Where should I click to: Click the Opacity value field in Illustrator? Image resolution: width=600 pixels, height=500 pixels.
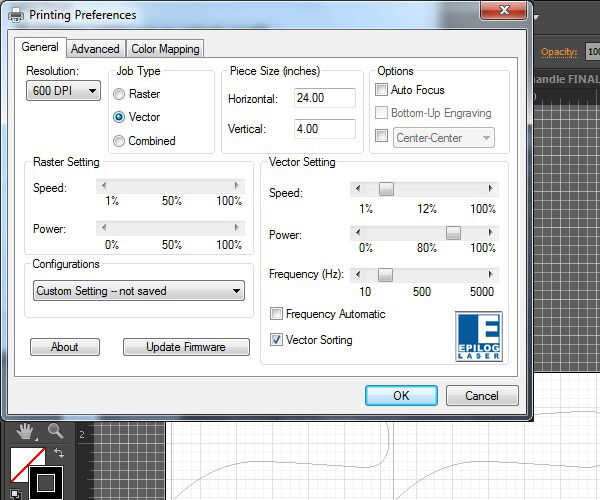tap(593, 52)
